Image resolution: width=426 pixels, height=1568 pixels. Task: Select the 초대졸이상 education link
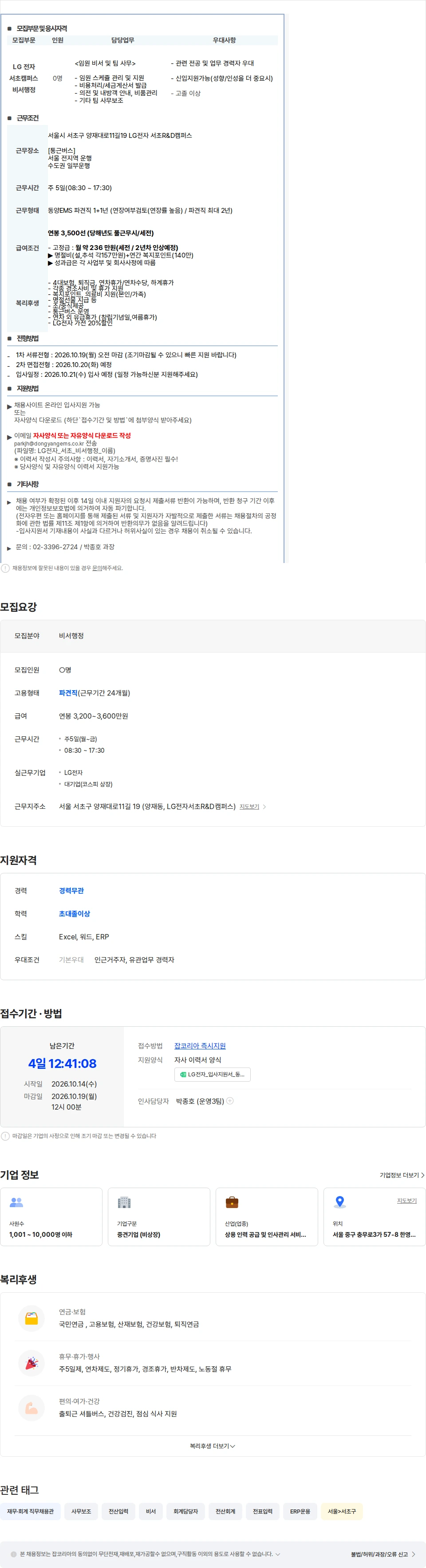(x=75, y=914)
